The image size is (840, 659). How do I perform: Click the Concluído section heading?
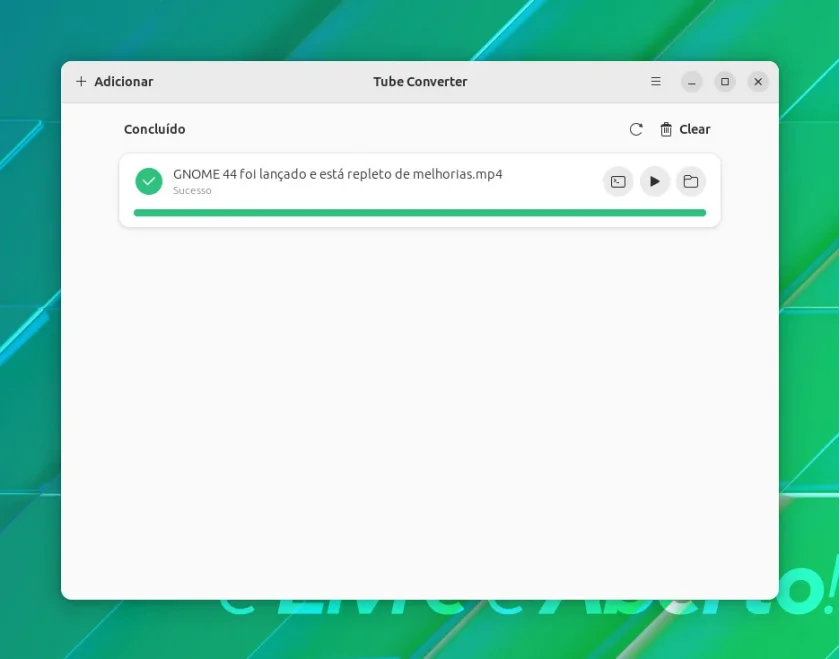tap(155, 129)
